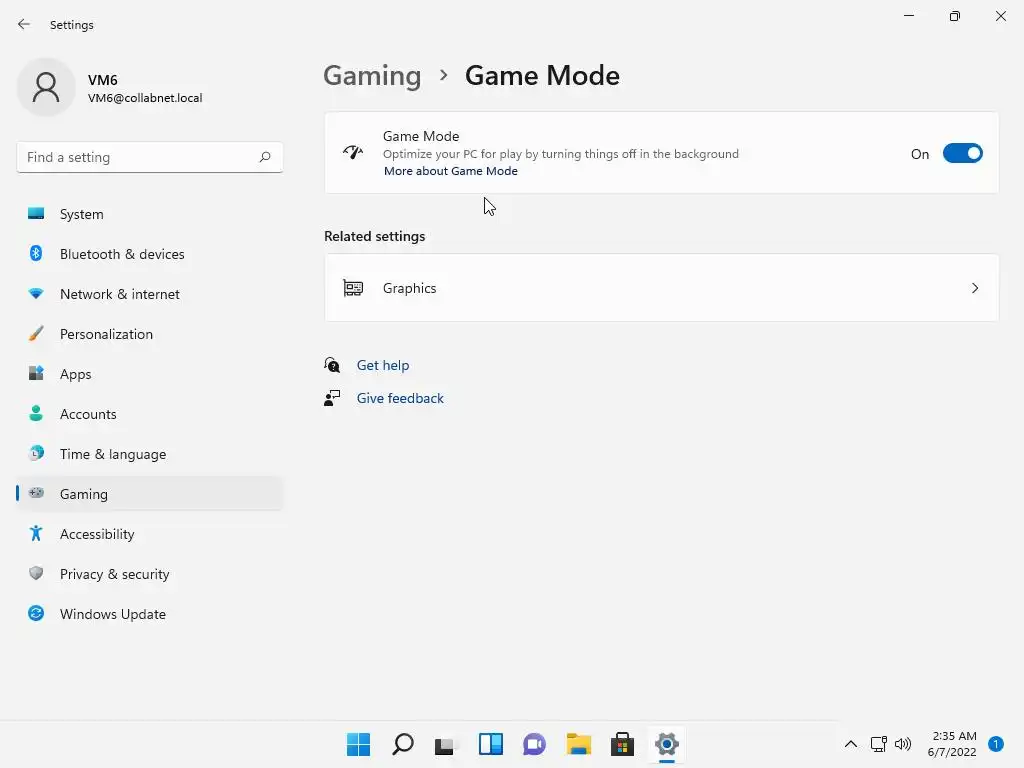The height and width of the screenshot is (768, 1024).
Task: Focus the Find a setting search box
Action: tap(150, 157)
